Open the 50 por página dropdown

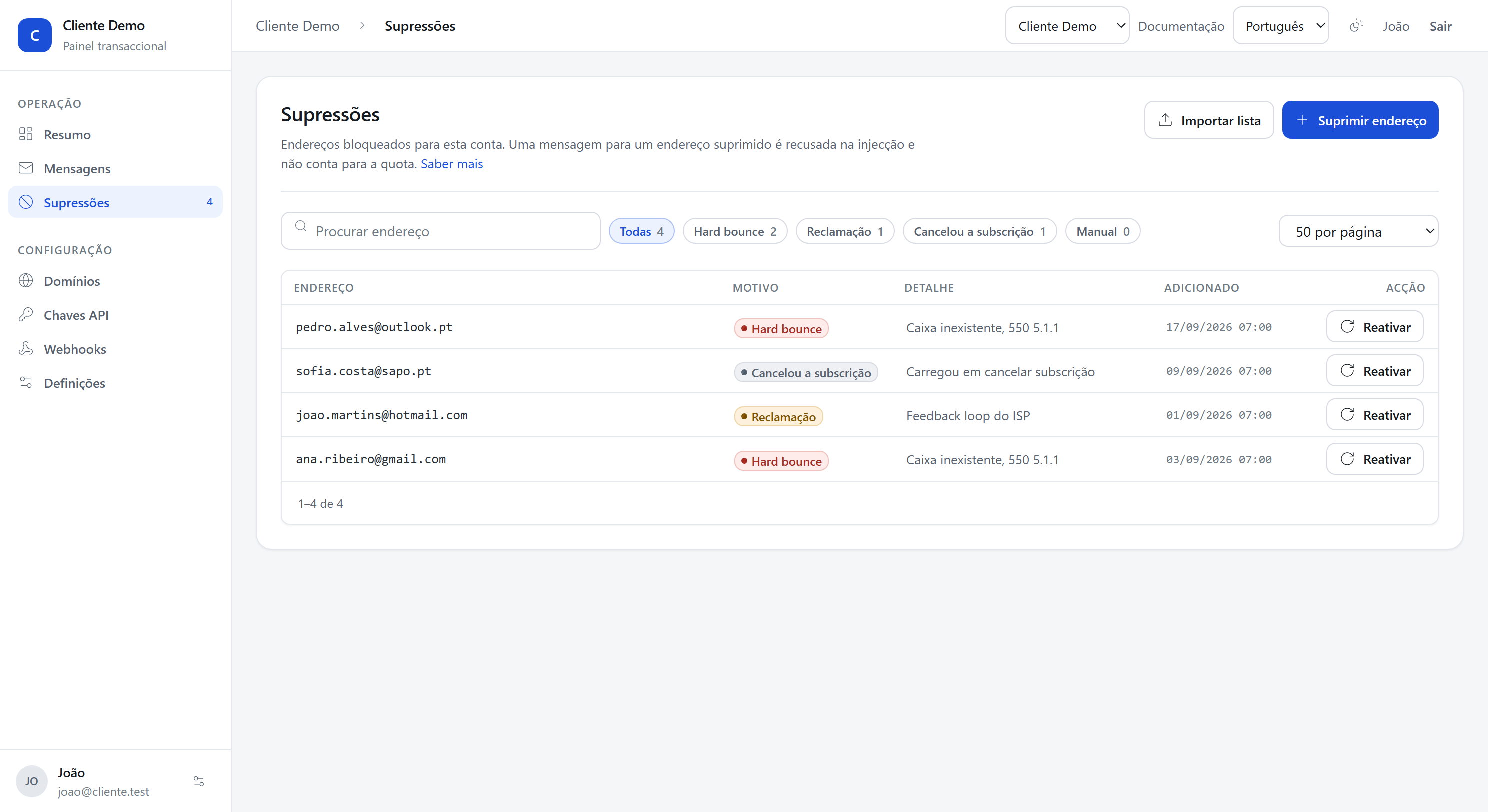click(x=1358, y=231)
